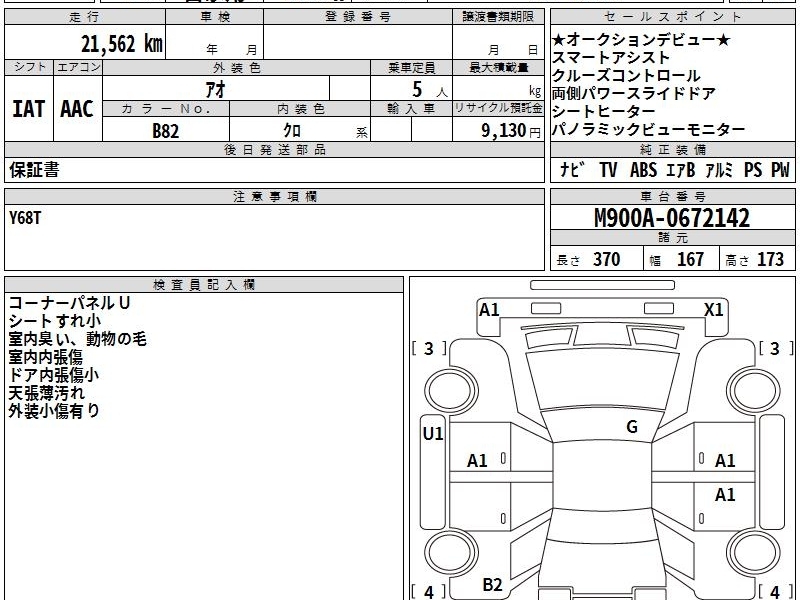Click the 内装色 header
The image size is (800, 600).
[300, 109]
